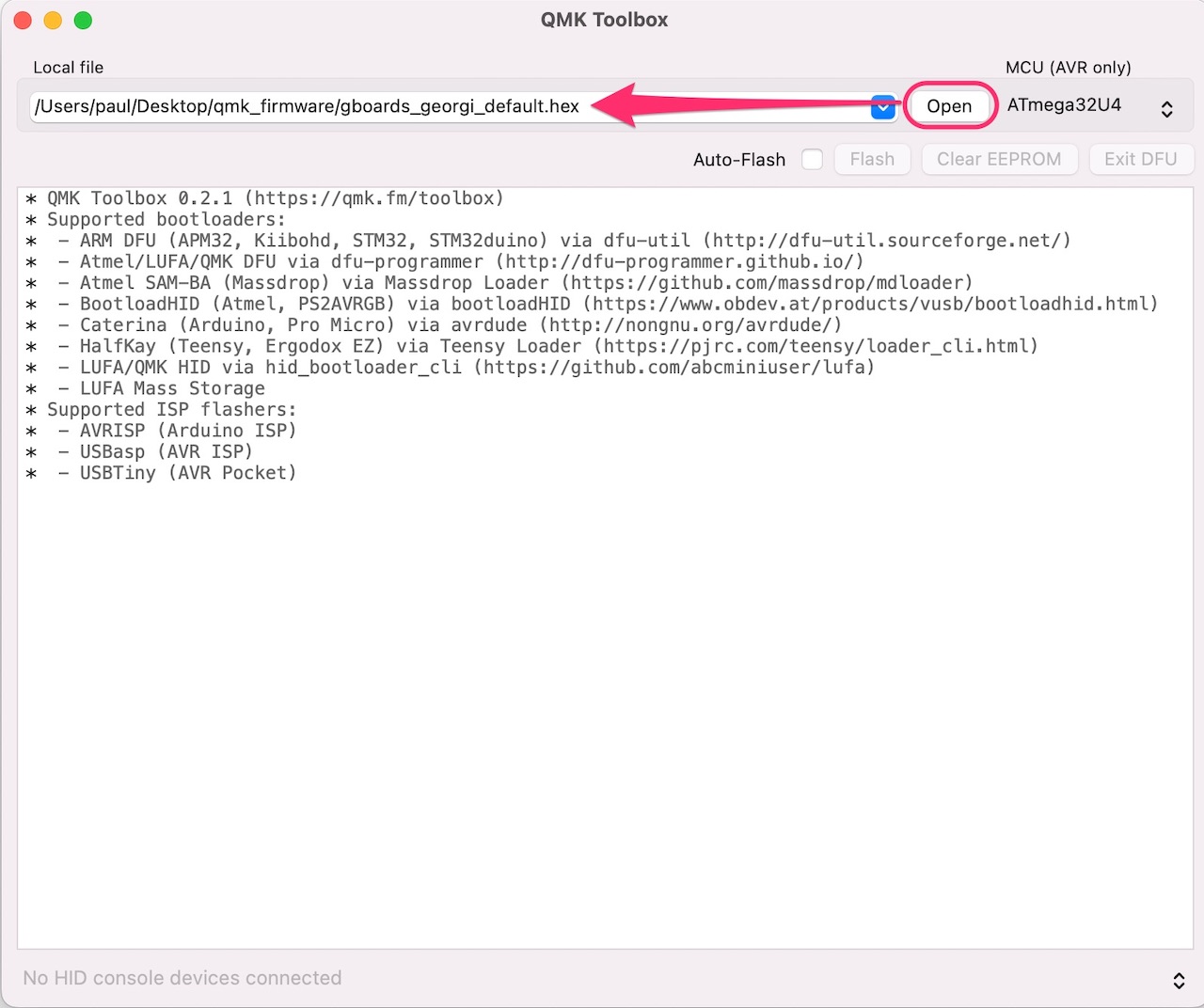1204x1008 pixels.
Task: Click the 'AVRISP (Arduino ISP)' log line
Action: point(161,431)
